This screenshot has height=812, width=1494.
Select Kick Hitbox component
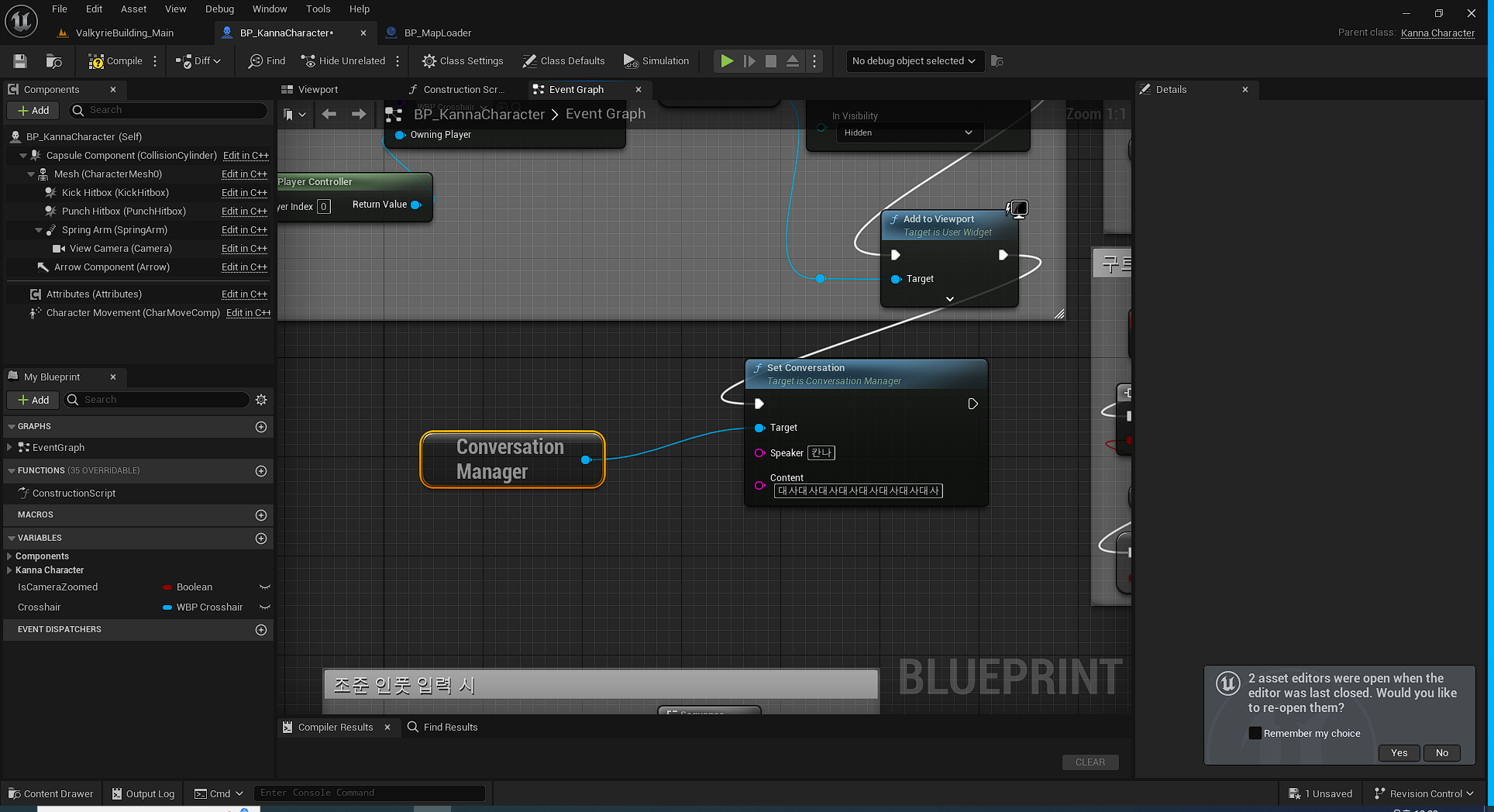click(115, 193)
